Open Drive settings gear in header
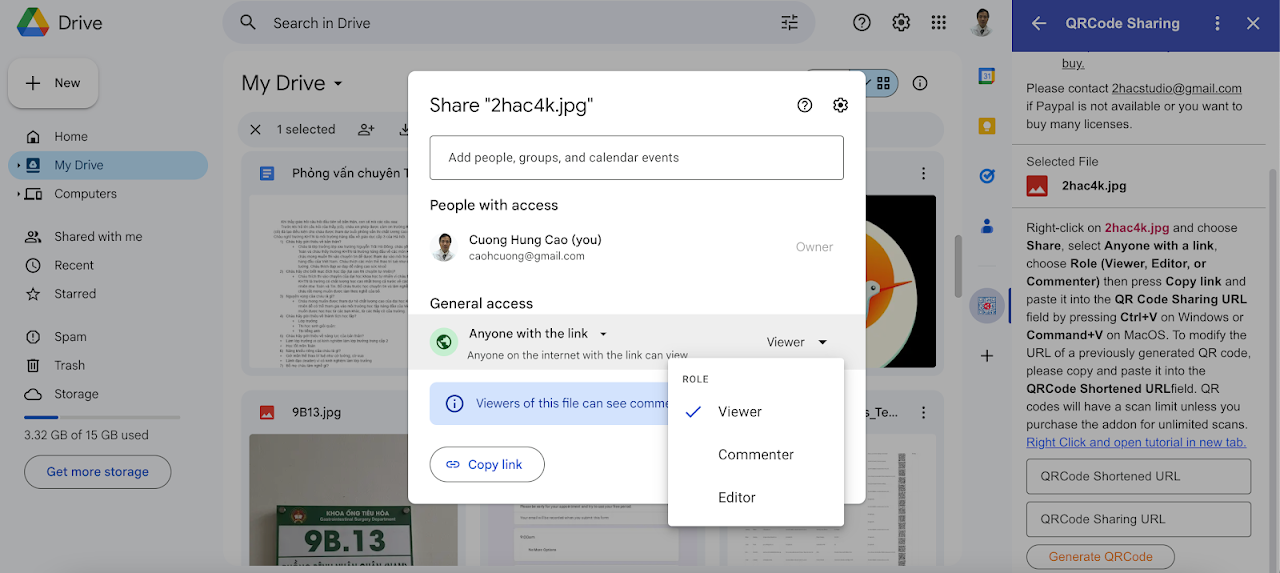The height and width of the screenshot is (573, 1280). pyautogui.click(x=901, y=22)
